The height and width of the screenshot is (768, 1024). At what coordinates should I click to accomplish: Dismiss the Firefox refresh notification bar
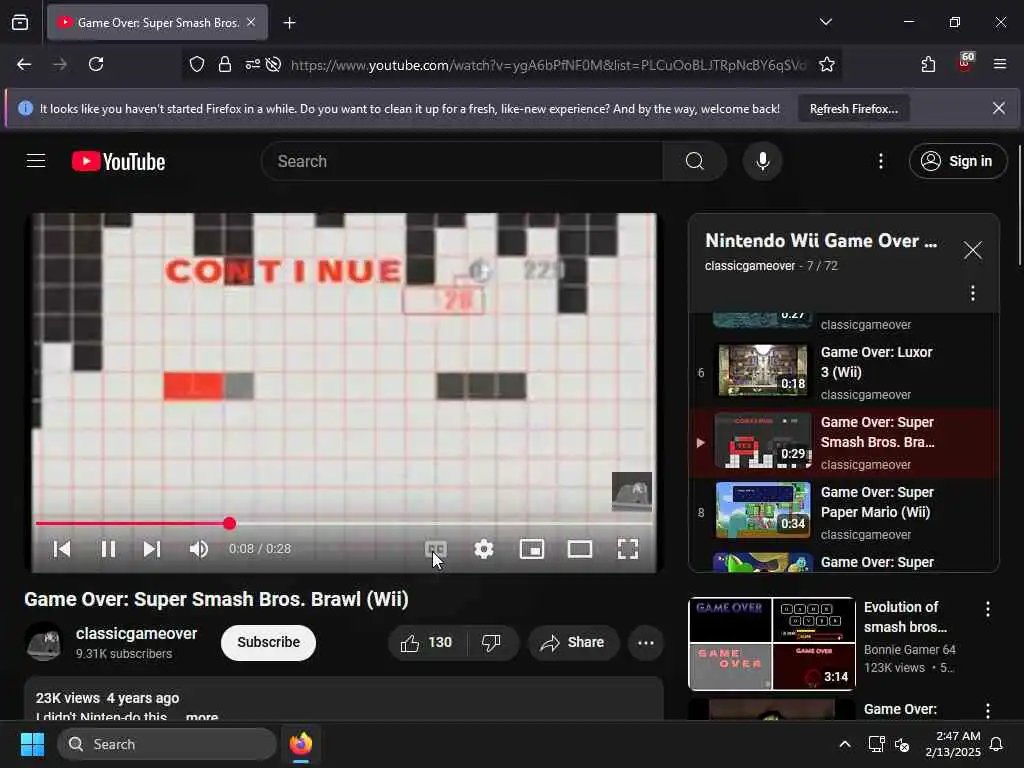coord(999,108)
